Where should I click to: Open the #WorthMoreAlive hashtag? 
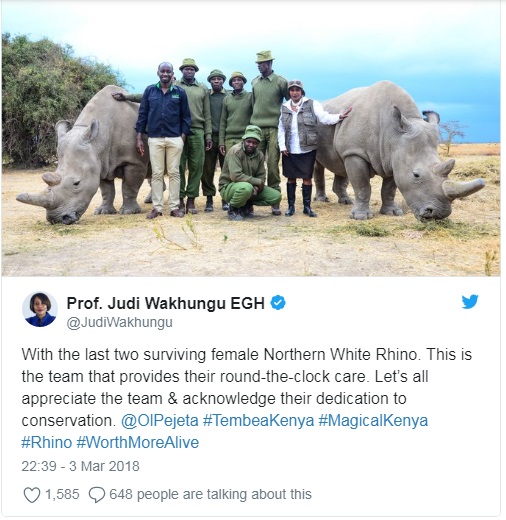pos(138,443)
